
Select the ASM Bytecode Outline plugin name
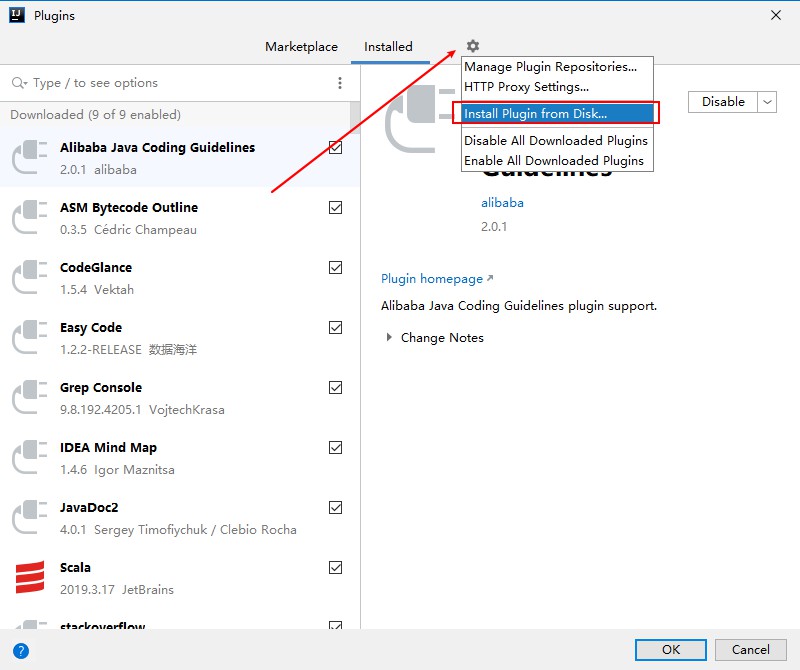[129, 208]
